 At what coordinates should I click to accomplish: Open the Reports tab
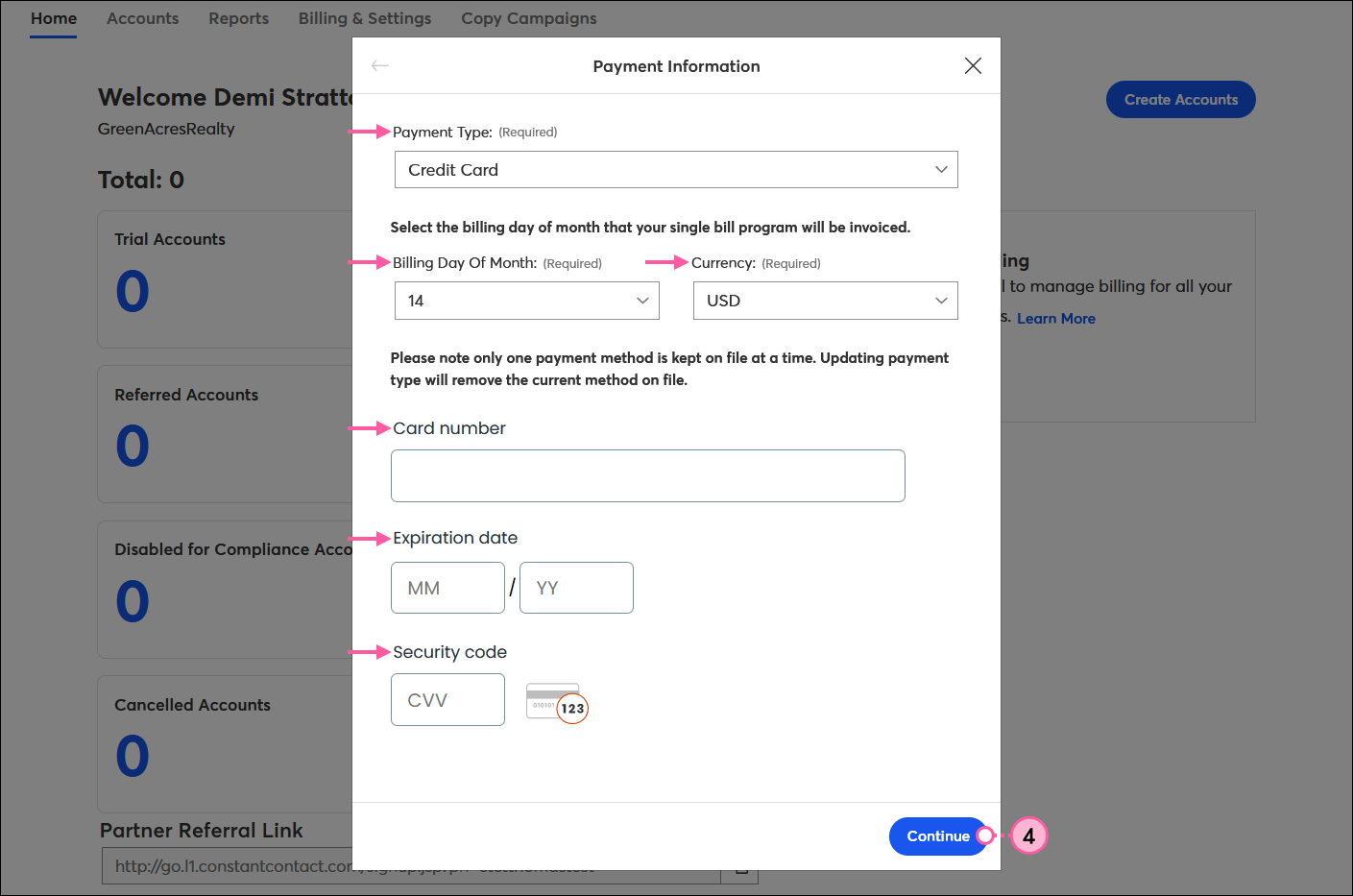point(239,18)
